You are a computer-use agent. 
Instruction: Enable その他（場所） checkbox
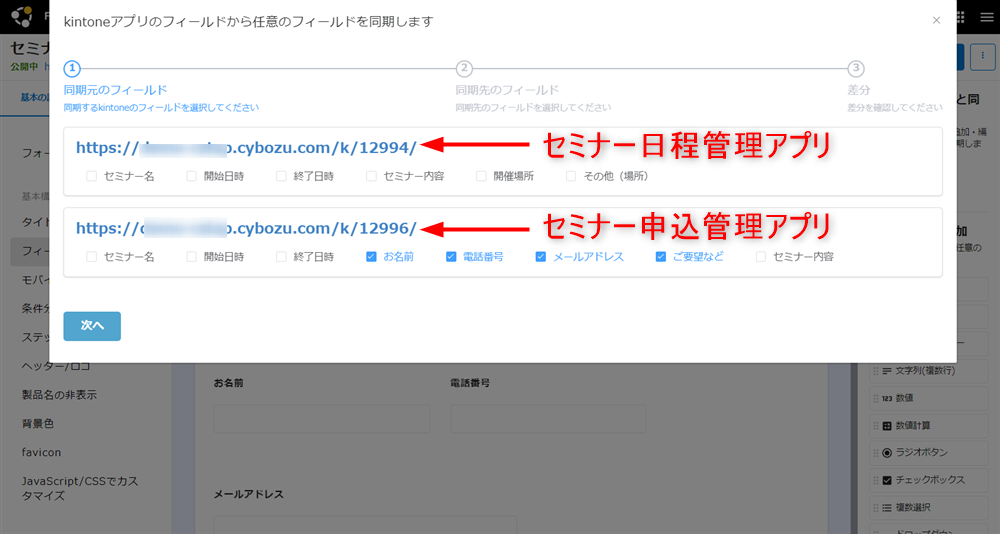point(571,176)
